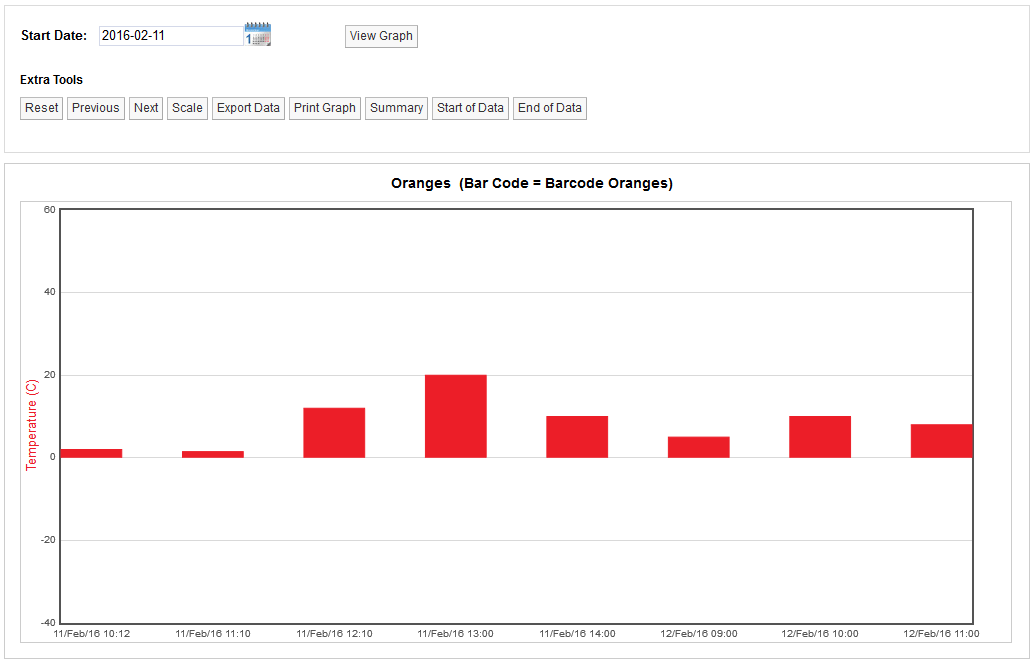The image size is (1034, 664).
Task: Jump to End of Data
Action: click(x=549, y=108)
